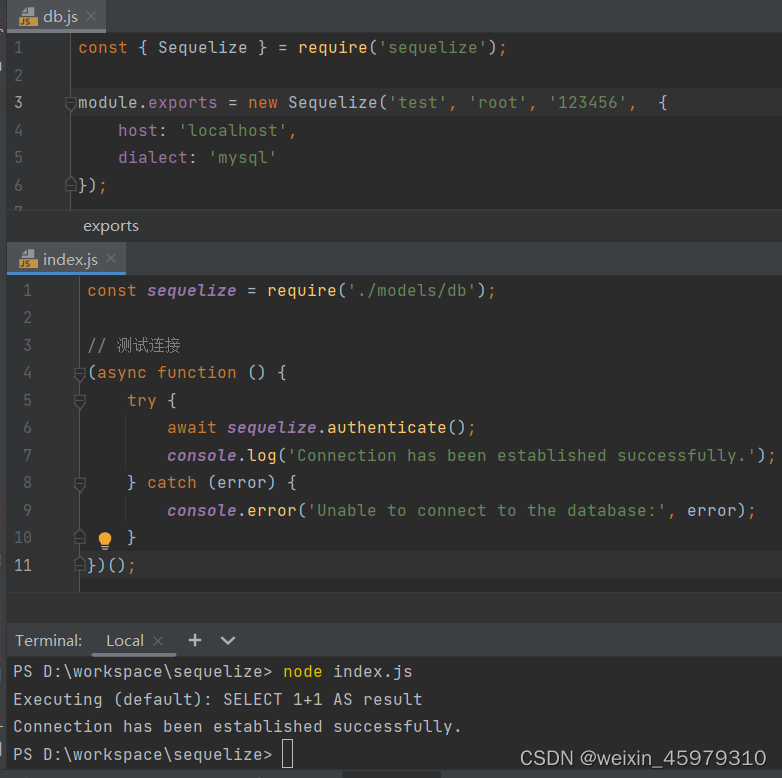
Task: Close the Local terminal session
Action: tap(158, 641)
